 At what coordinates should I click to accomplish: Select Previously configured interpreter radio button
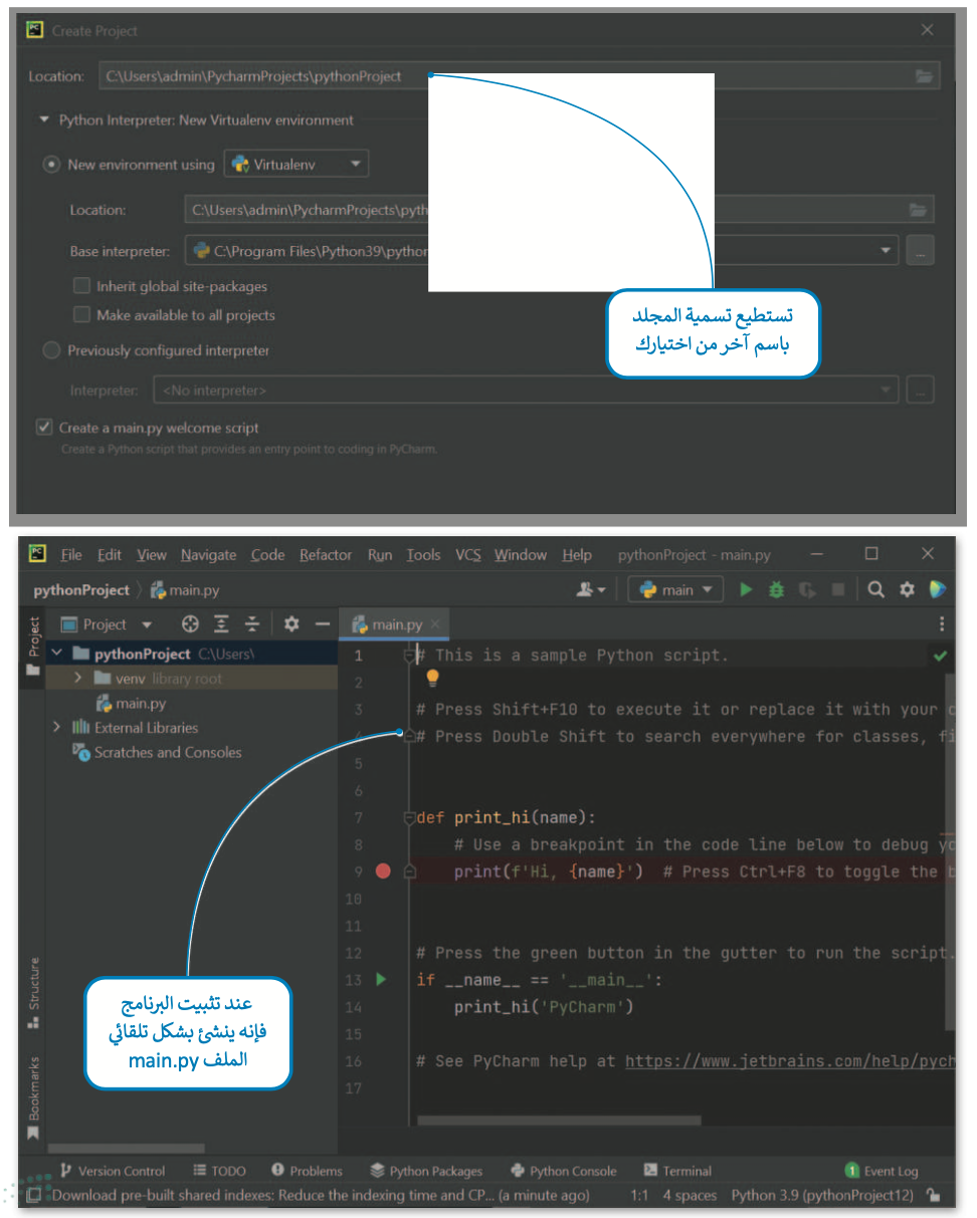52,351
